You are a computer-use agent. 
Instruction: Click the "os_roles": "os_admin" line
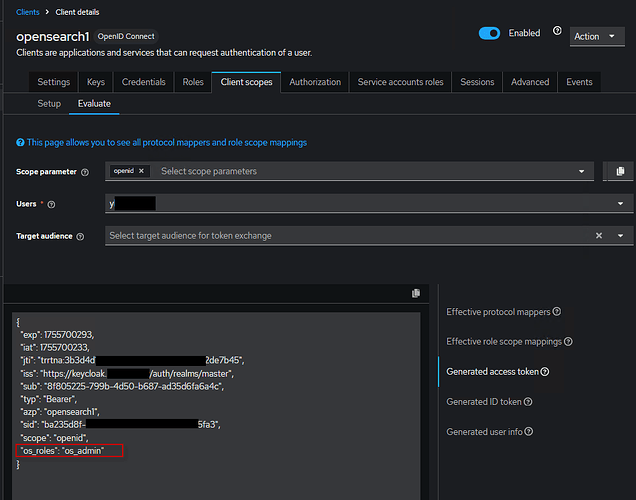pos(62,451)
